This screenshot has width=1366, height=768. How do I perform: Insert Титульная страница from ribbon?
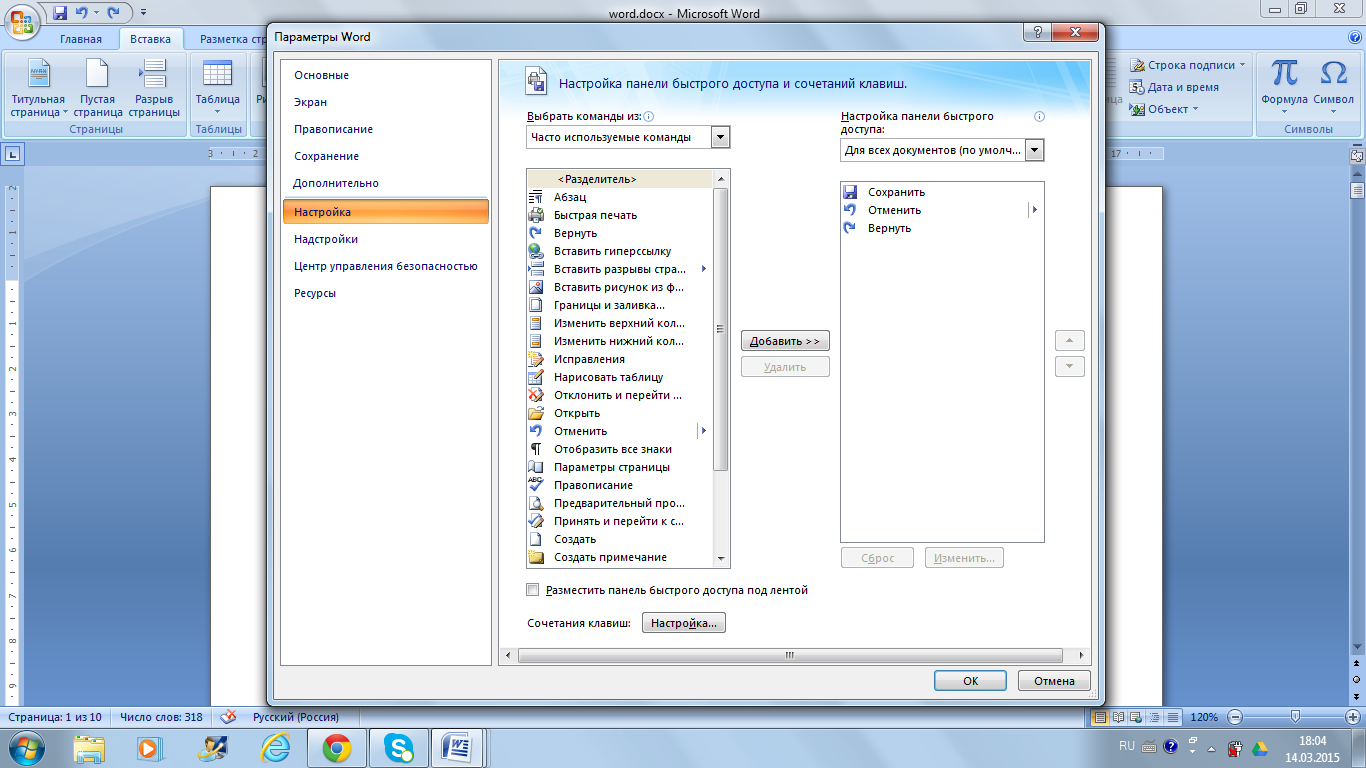point(38,90)
